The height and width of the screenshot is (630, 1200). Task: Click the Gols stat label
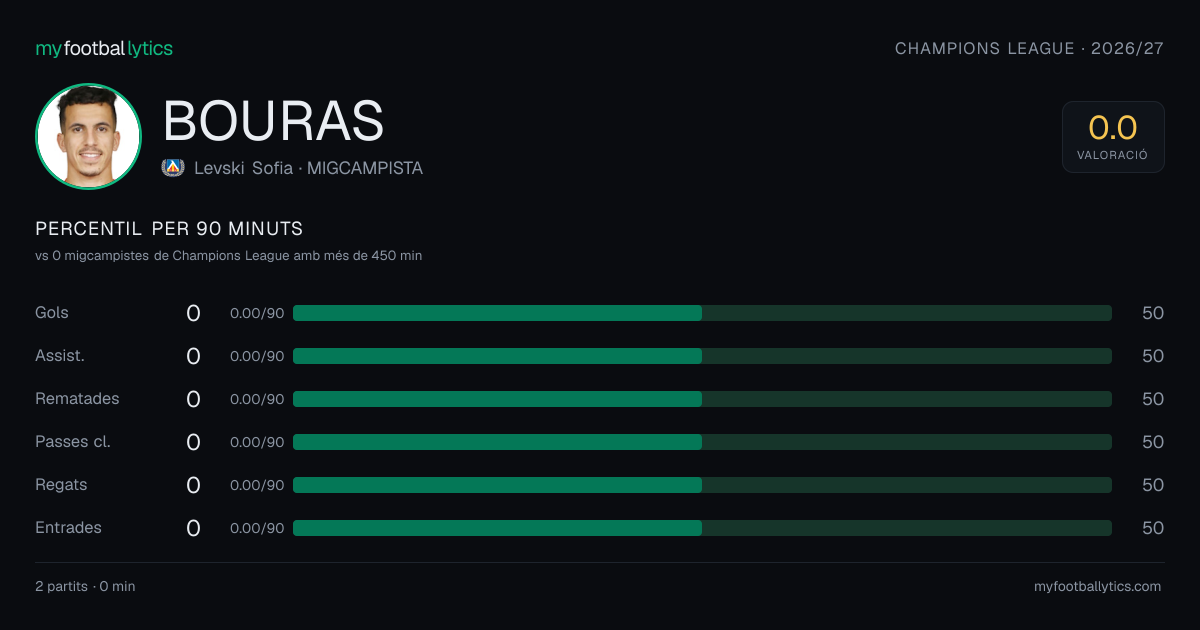[x=52, y=313]
